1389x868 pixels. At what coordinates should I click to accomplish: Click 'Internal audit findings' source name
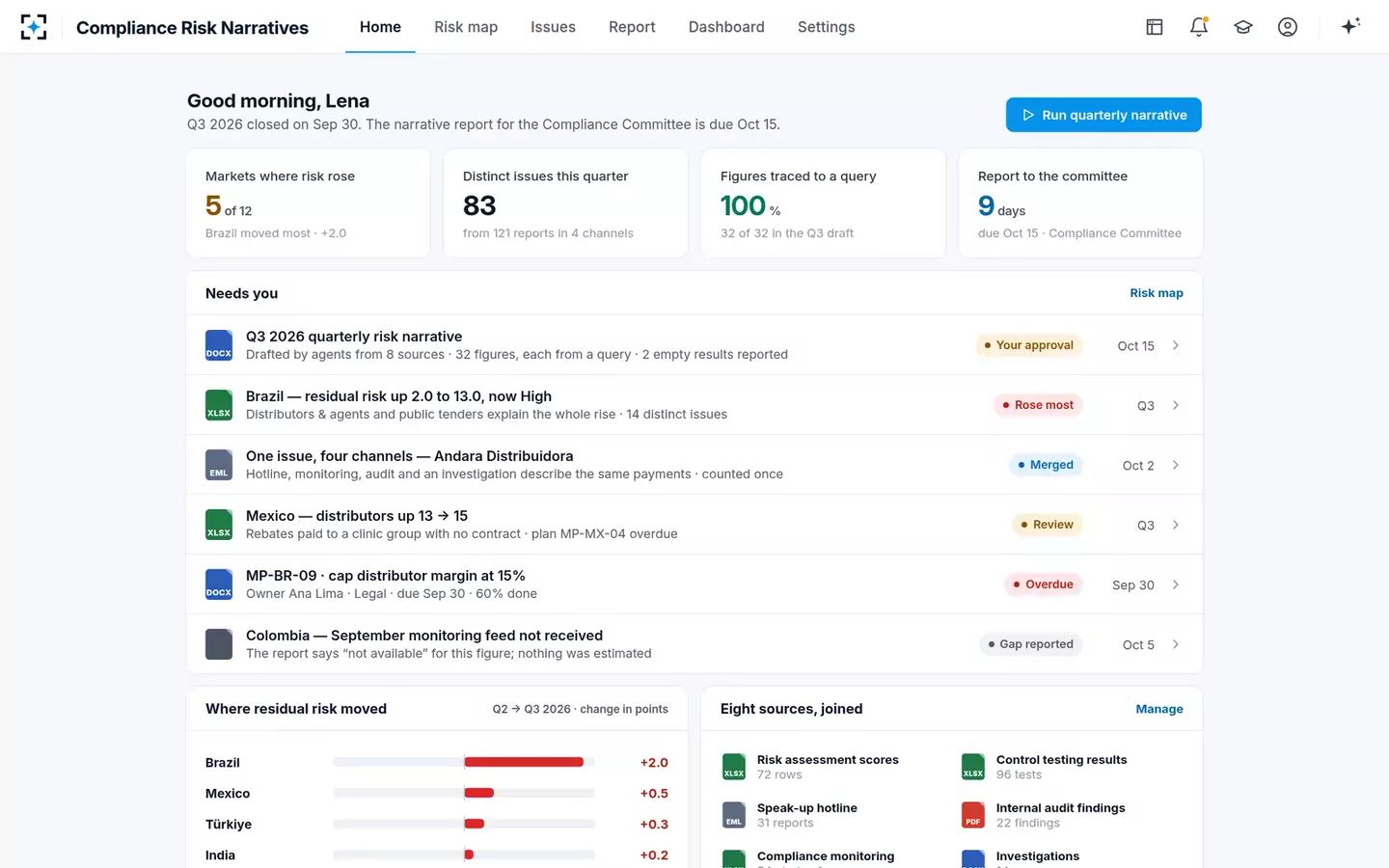point(1060,808)
